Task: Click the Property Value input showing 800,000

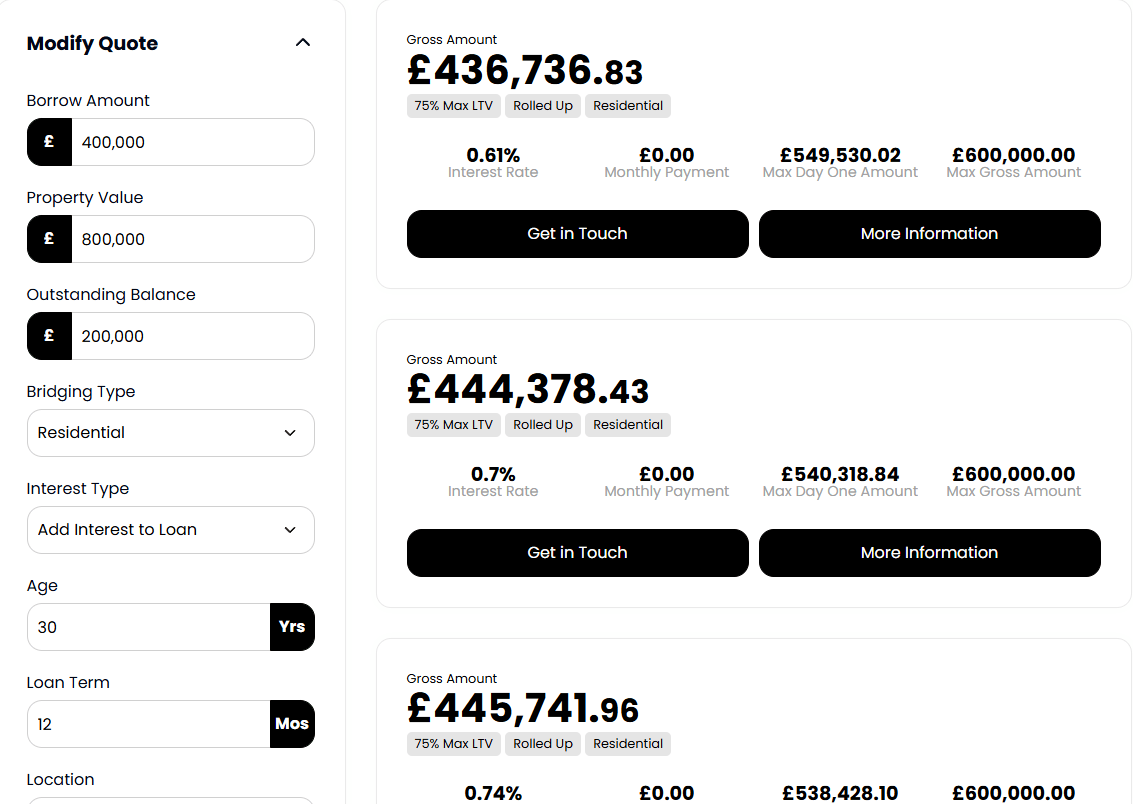Action: click(193, 239)
